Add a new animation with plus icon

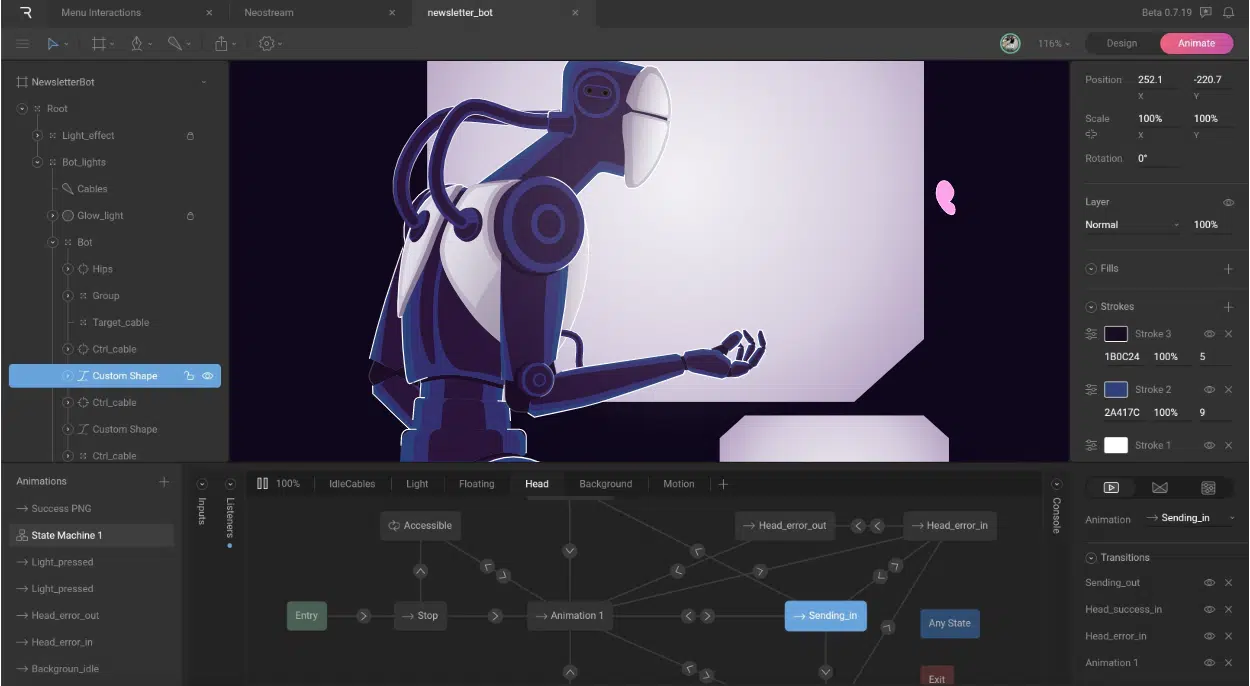164,482
